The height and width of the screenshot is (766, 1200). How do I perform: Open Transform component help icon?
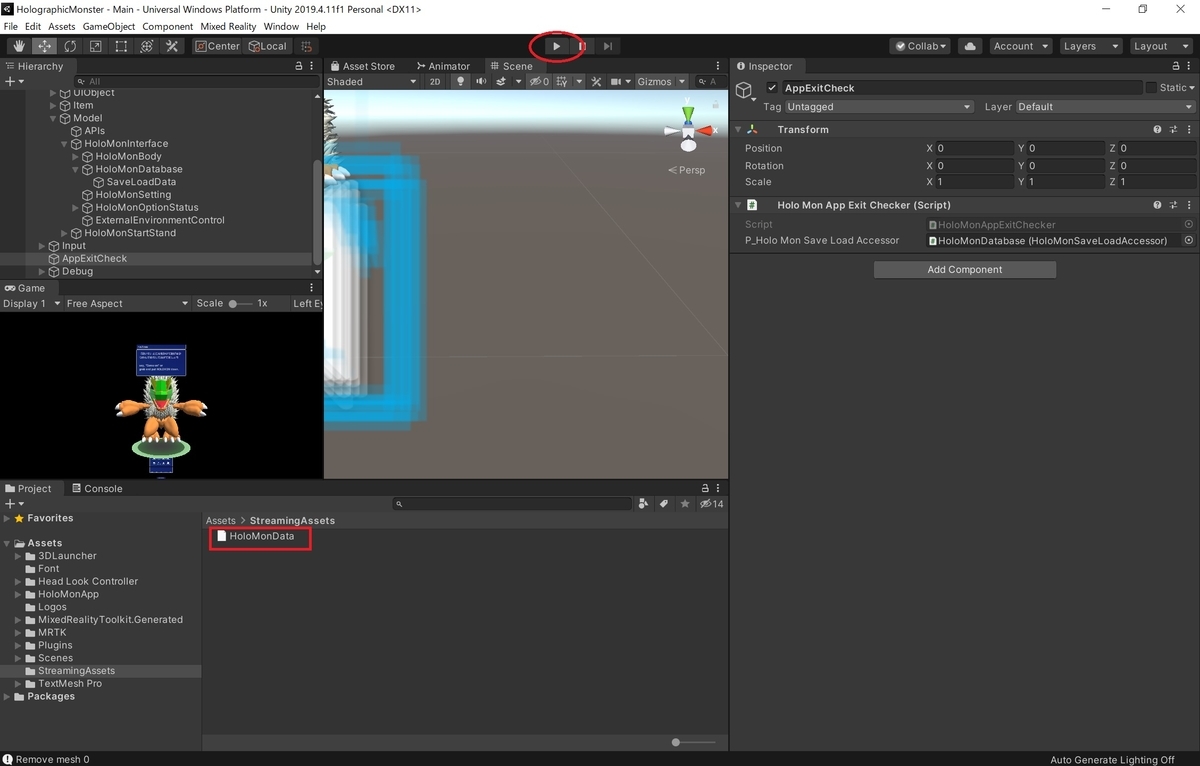(1157, 130)
